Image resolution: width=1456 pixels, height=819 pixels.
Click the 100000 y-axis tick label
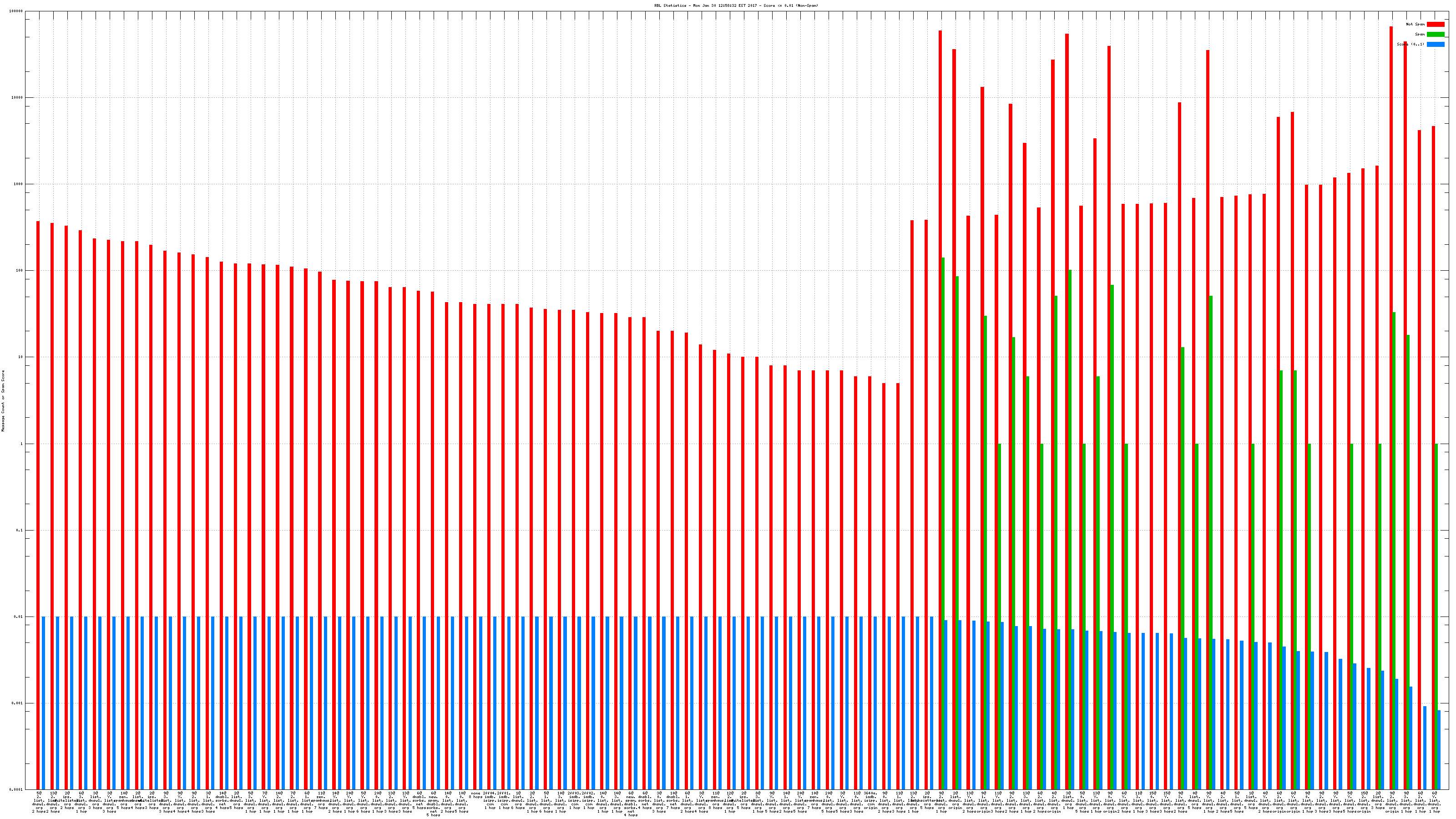coord(16,11)
